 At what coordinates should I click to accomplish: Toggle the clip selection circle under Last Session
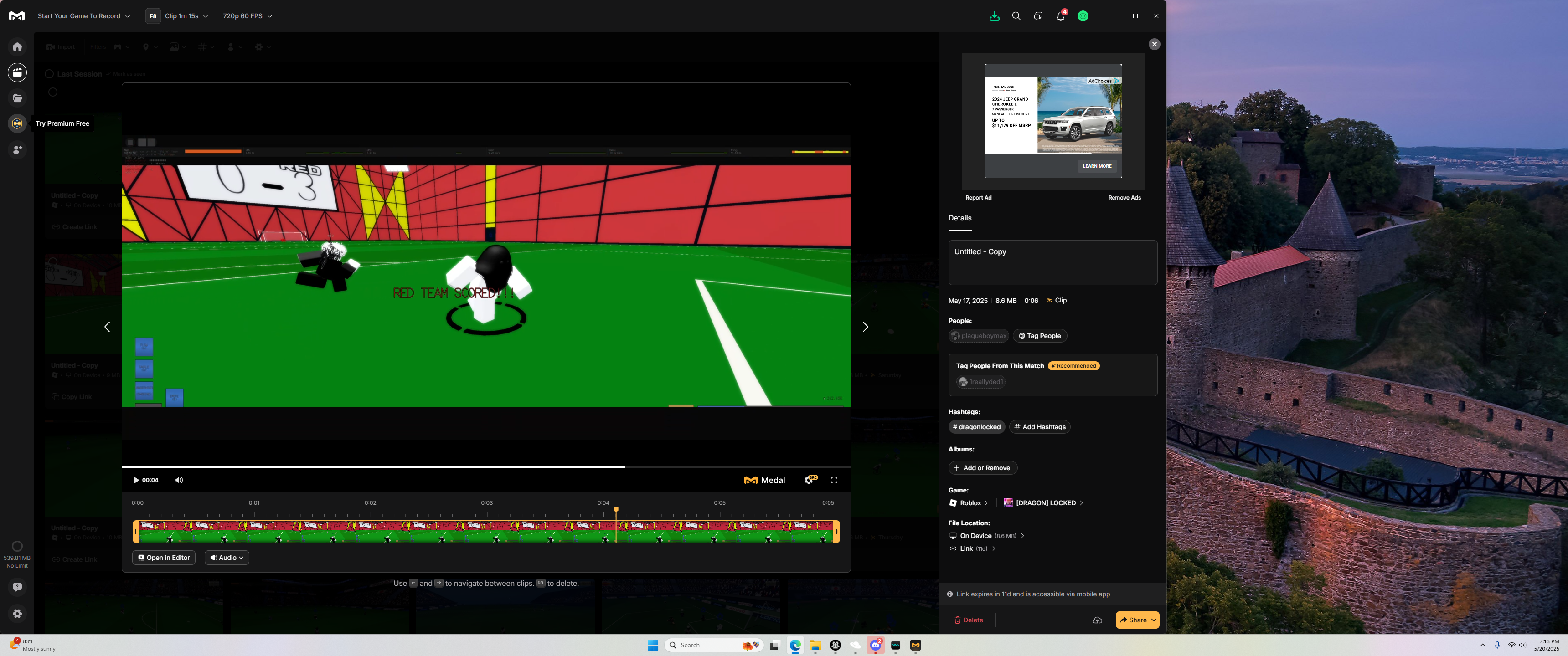tap(53, 92)
